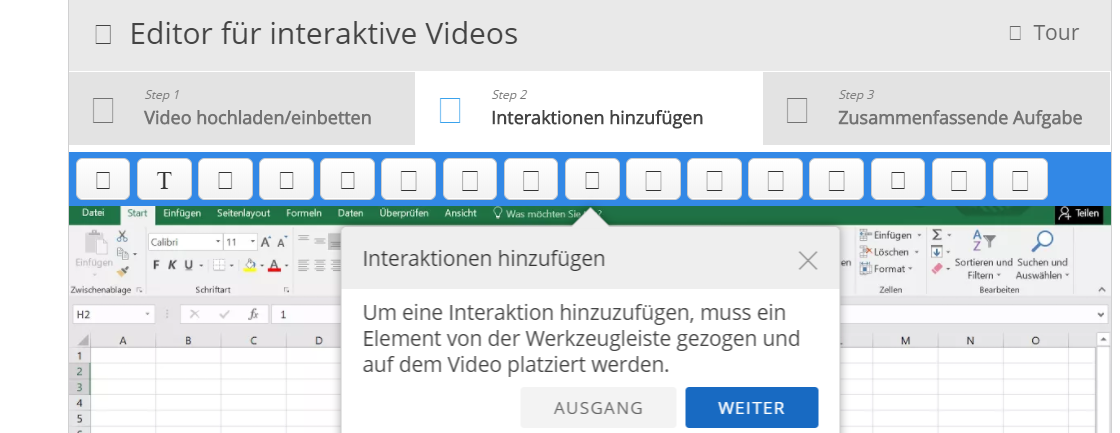Collapse the Excel ribbon with the caret
This screenshot has height=433, width=1120.
point(1101,289)
